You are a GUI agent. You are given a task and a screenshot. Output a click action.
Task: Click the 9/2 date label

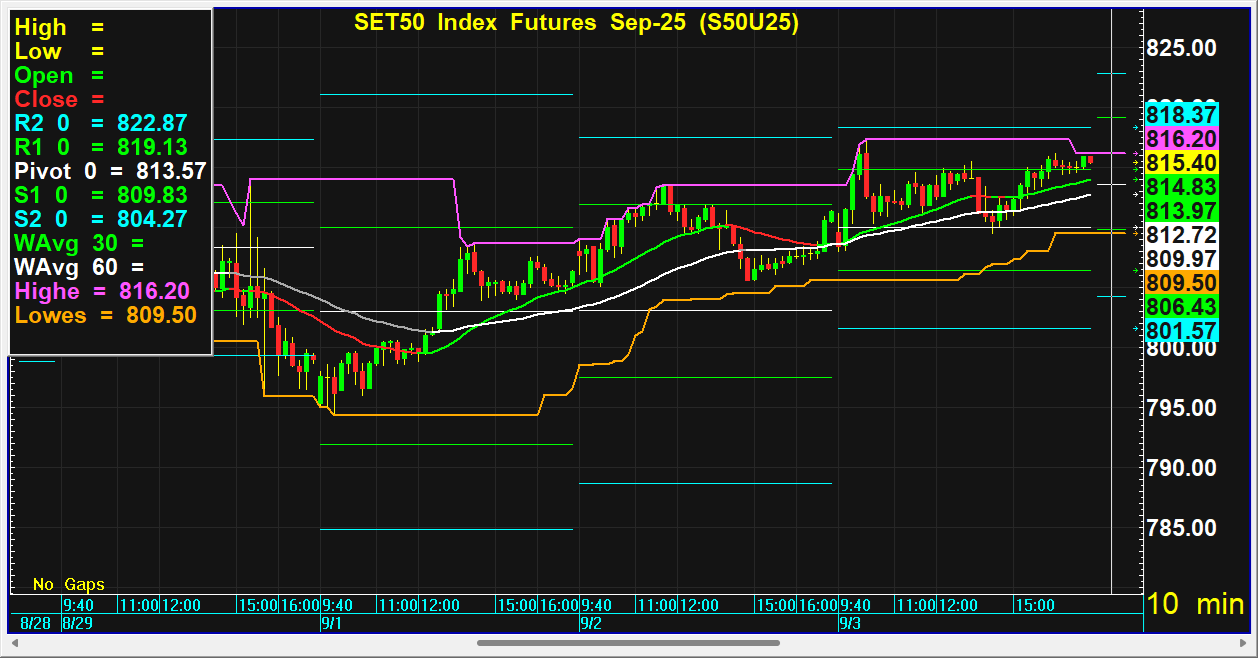coord(591,623)
